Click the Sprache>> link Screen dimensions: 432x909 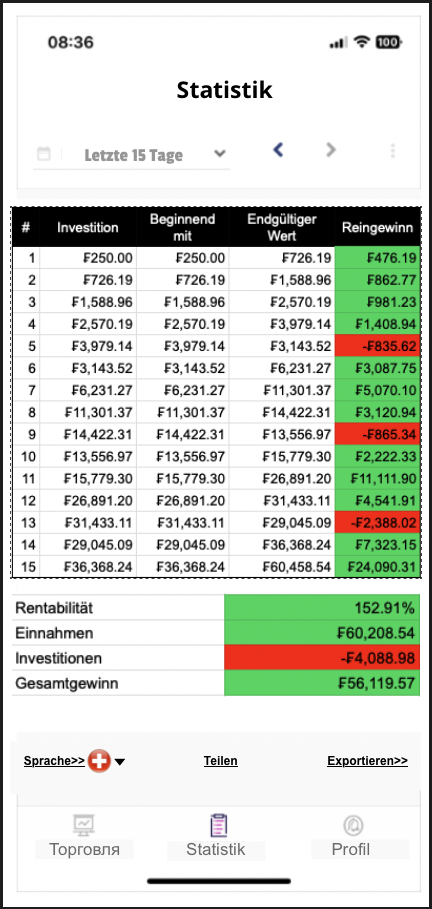[x=55, y=761]
